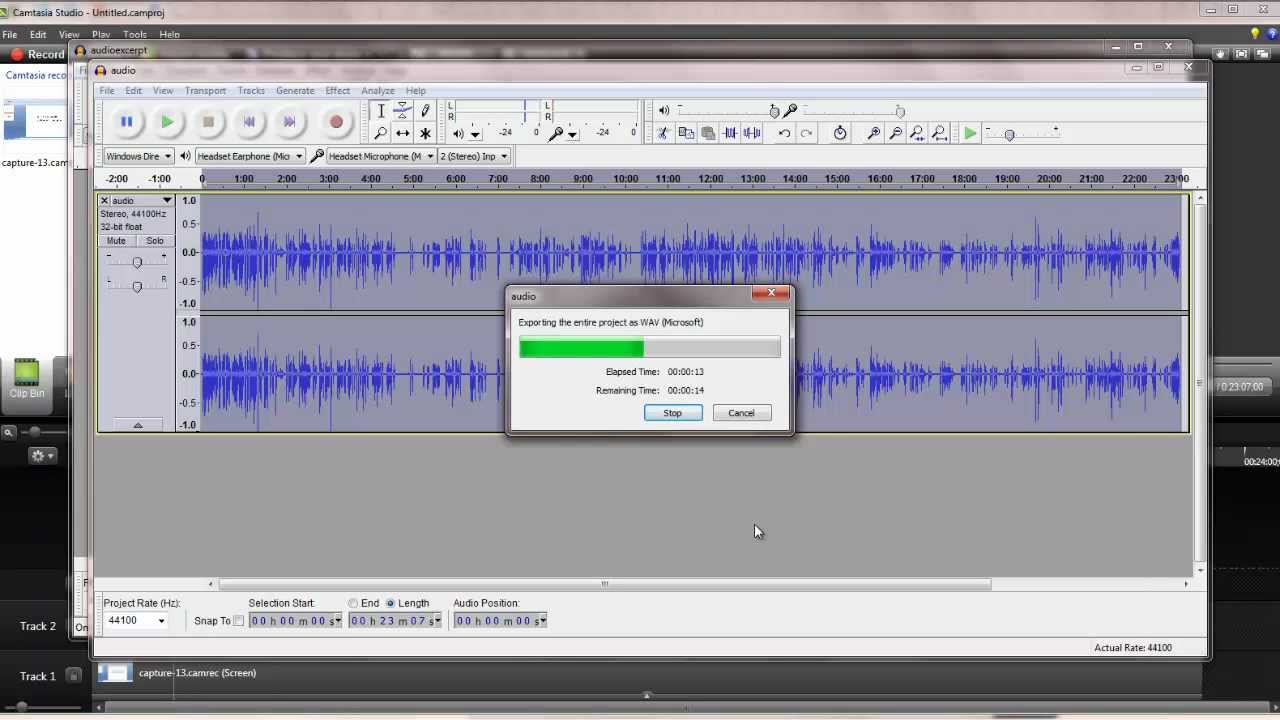Viewport: 1280px width, 720px height.
Task: Click the Fit Project zoom icon
Action: 939,133
